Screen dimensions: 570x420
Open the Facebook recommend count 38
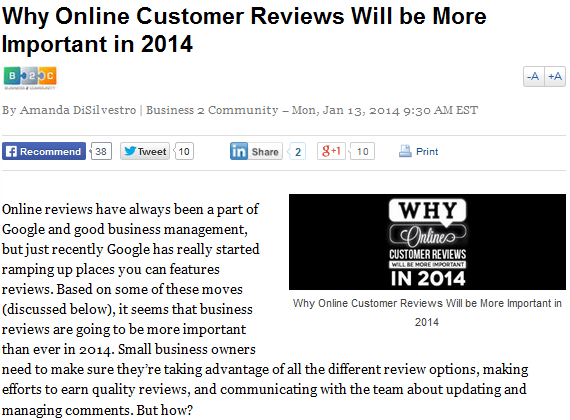coord(101,151)
